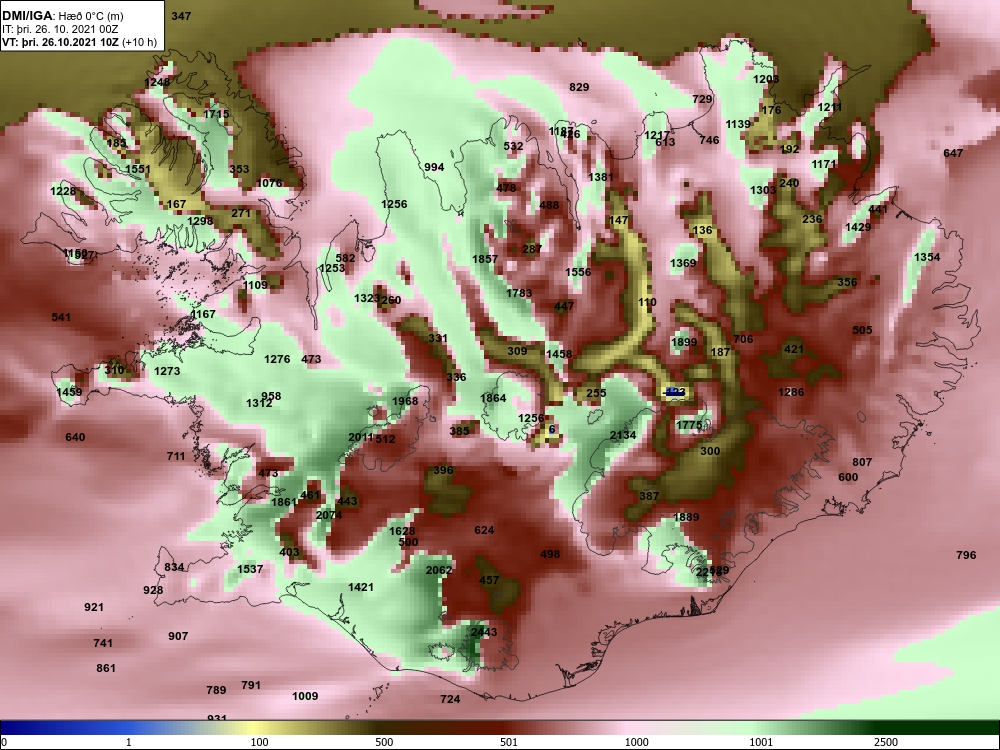Screen dimensions: 1000x750
Task: Click the 'DMI/IGA: Hæð 0°C (m)' title text
Action: click(x=61, y=16)
